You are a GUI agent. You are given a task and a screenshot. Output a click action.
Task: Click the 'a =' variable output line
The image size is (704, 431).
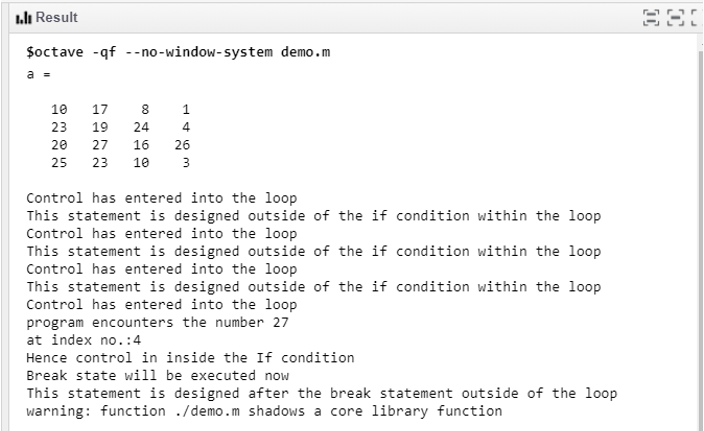click(x=36, y=72)
